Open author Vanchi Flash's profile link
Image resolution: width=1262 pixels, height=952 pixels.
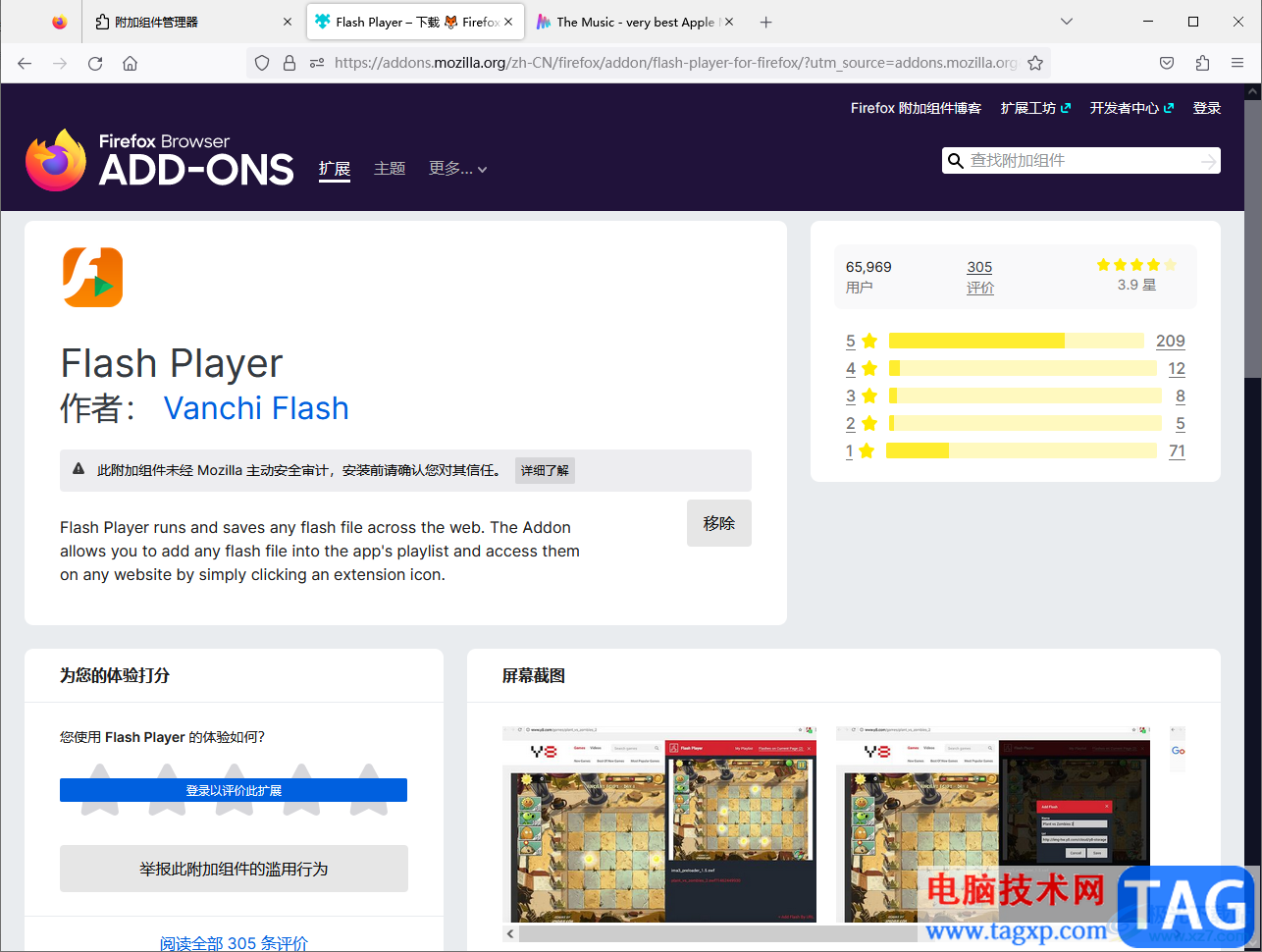(x=256, y=408)
